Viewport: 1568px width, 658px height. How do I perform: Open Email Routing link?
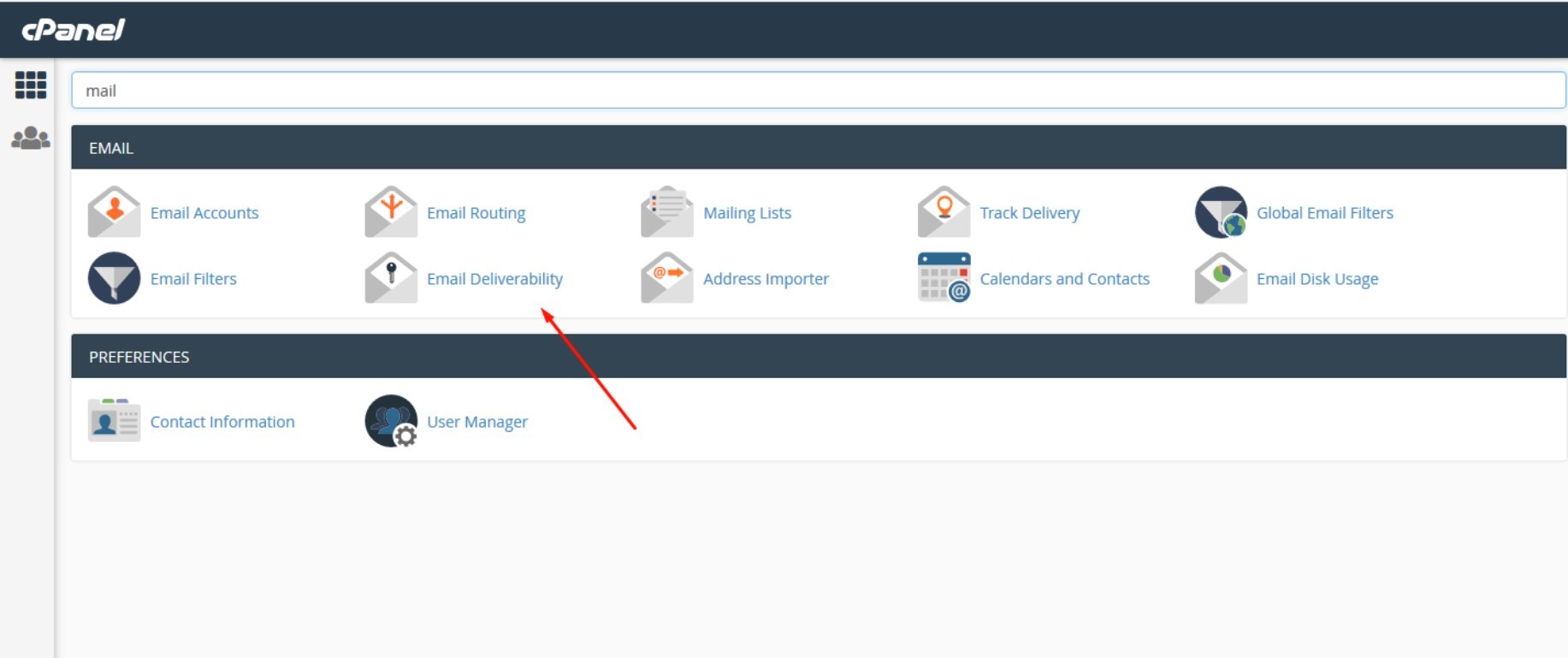476,213
